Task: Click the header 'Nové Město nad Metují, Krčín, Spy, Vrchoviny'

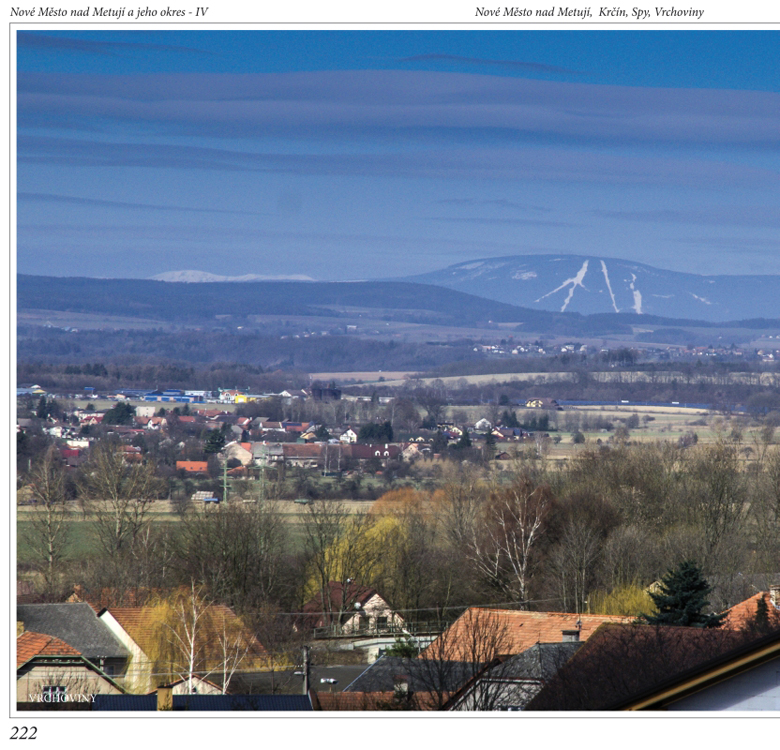Action: [x=589, y=12]
